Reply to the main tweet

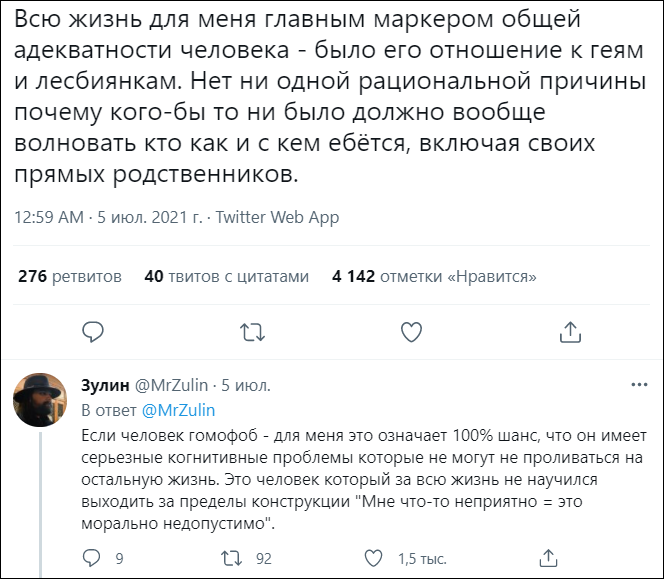[93, 331]
